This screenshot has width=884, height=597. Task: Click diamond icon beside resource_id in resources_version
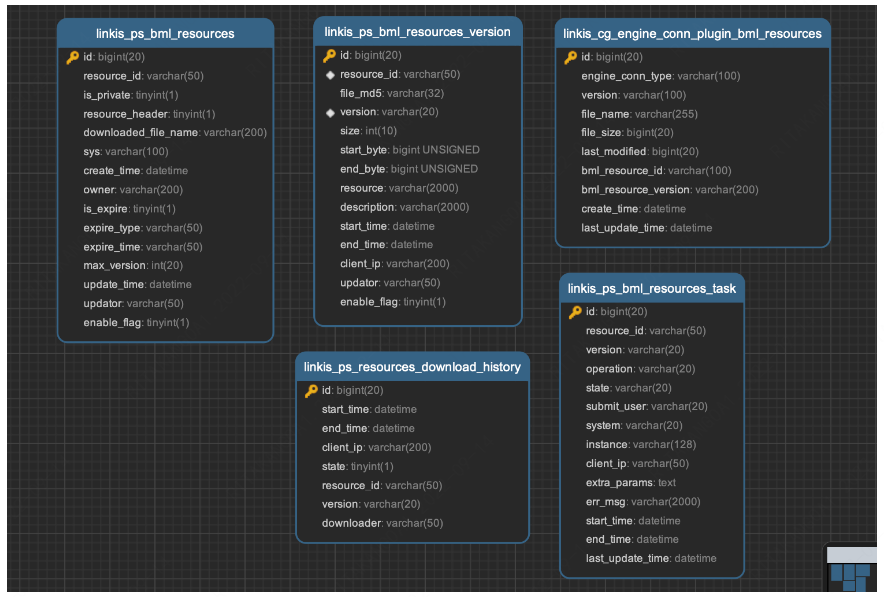330,75
